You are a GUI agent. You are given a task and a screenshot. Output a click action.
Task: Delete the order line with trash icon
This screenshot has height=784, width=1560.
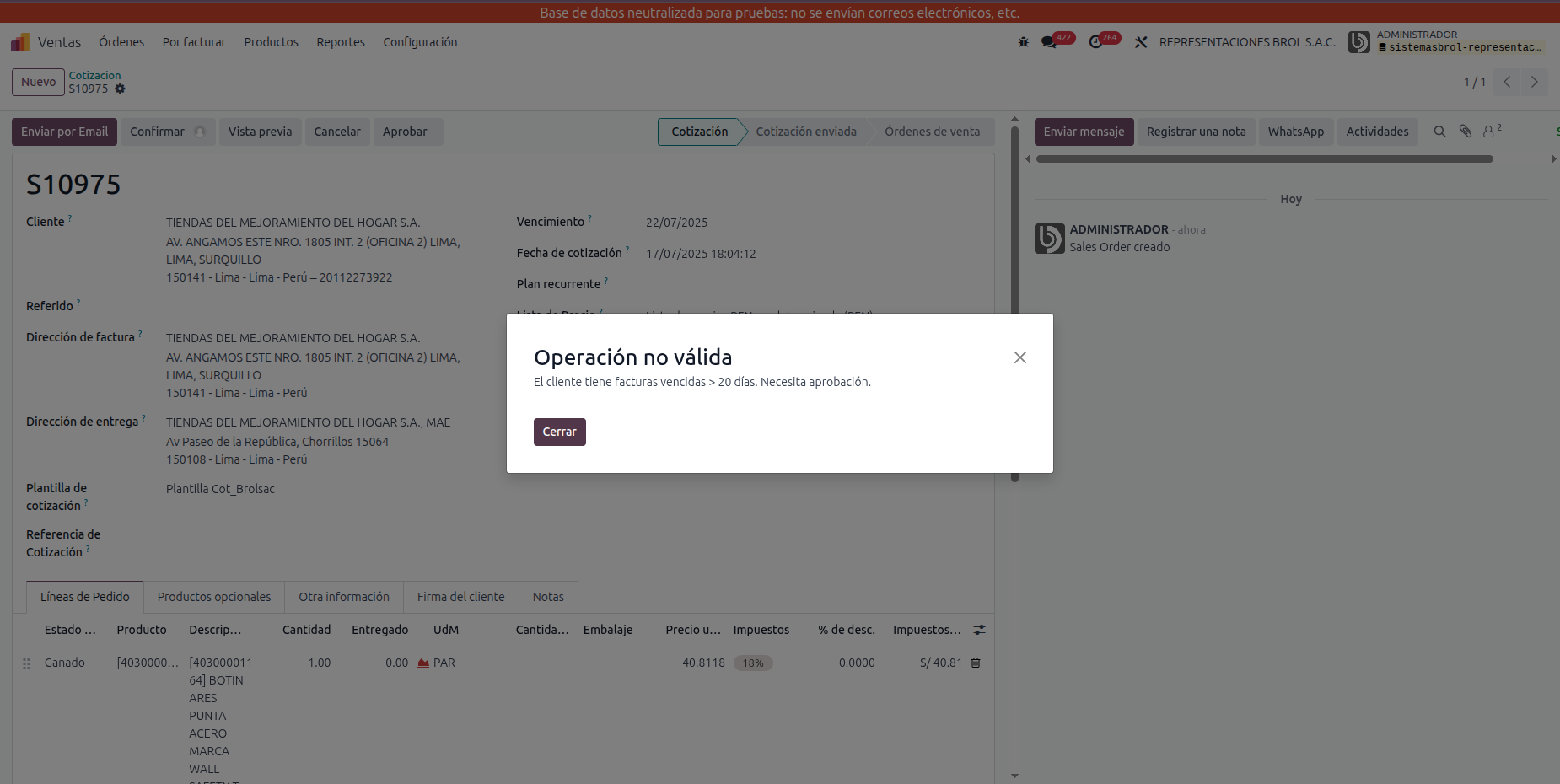coord(976,663)
